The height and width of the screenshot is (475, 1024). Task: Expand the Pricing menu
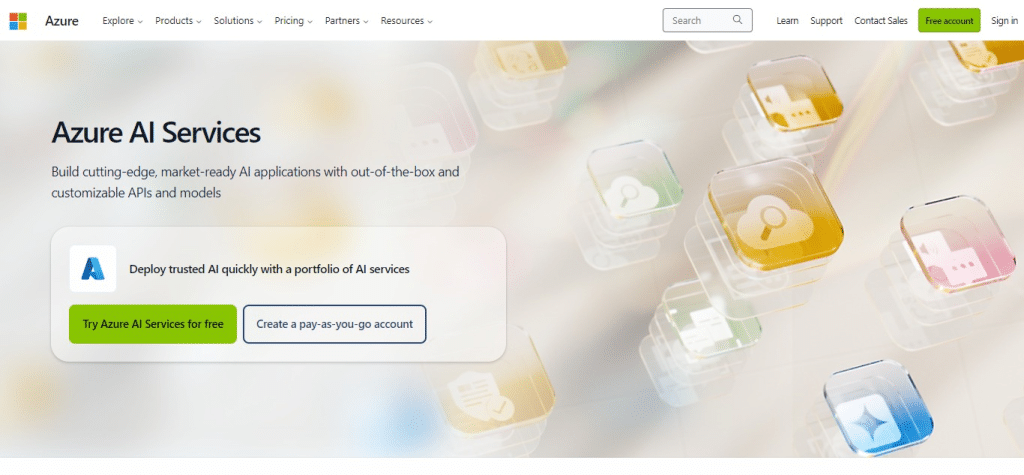pos(293,21)
